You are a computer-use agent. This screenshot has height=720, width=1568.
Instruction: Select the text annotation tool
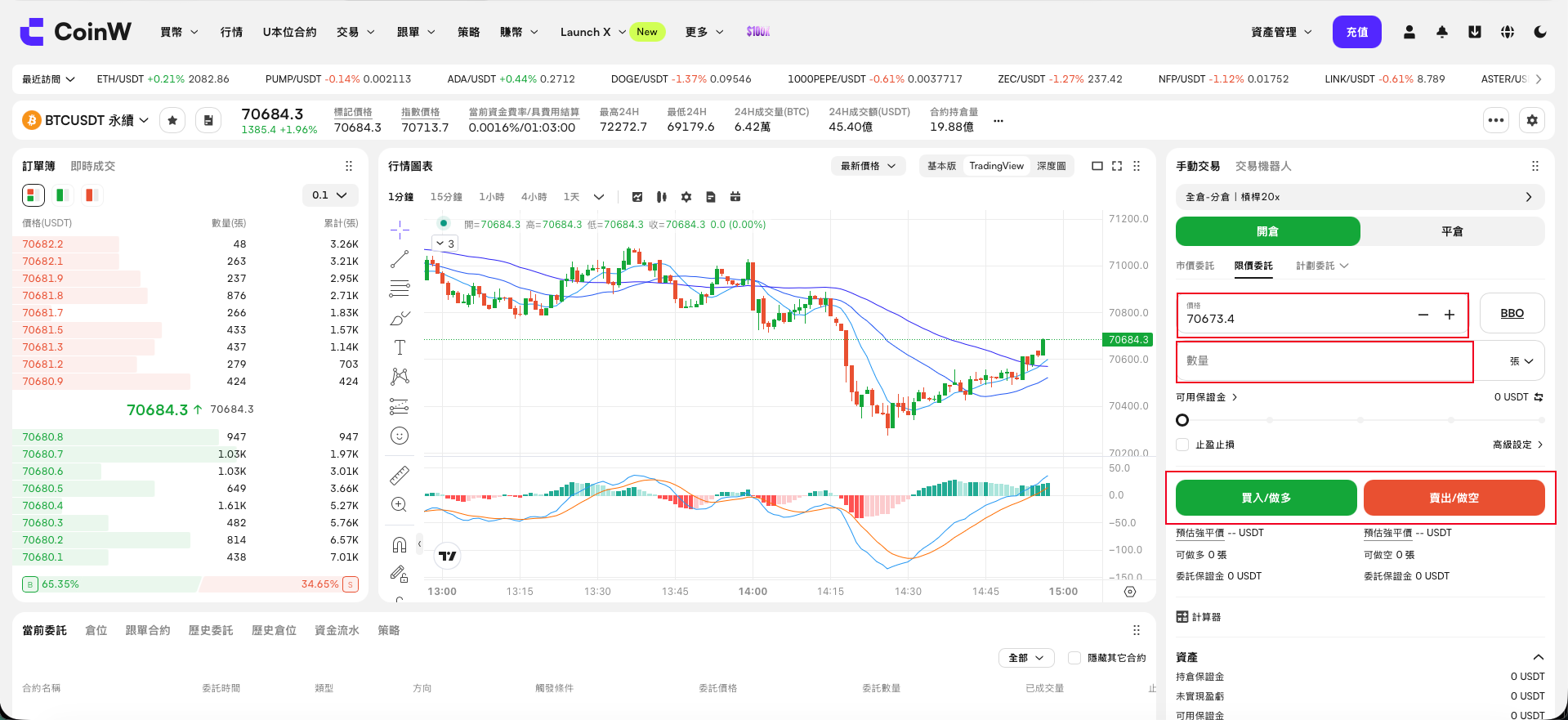400,347
